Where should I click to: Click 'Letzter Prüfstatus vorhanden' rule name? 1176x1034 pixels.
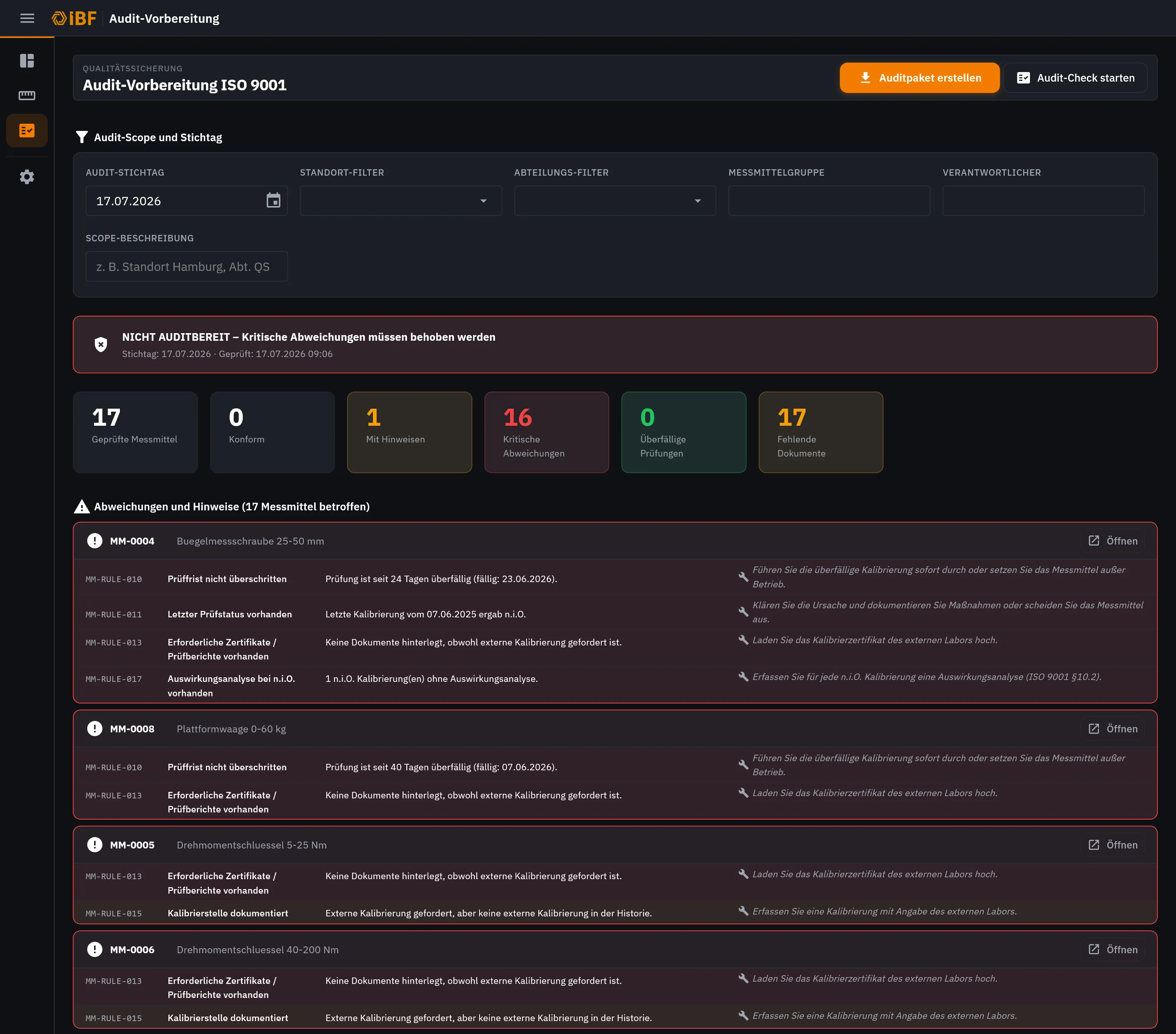230,614
